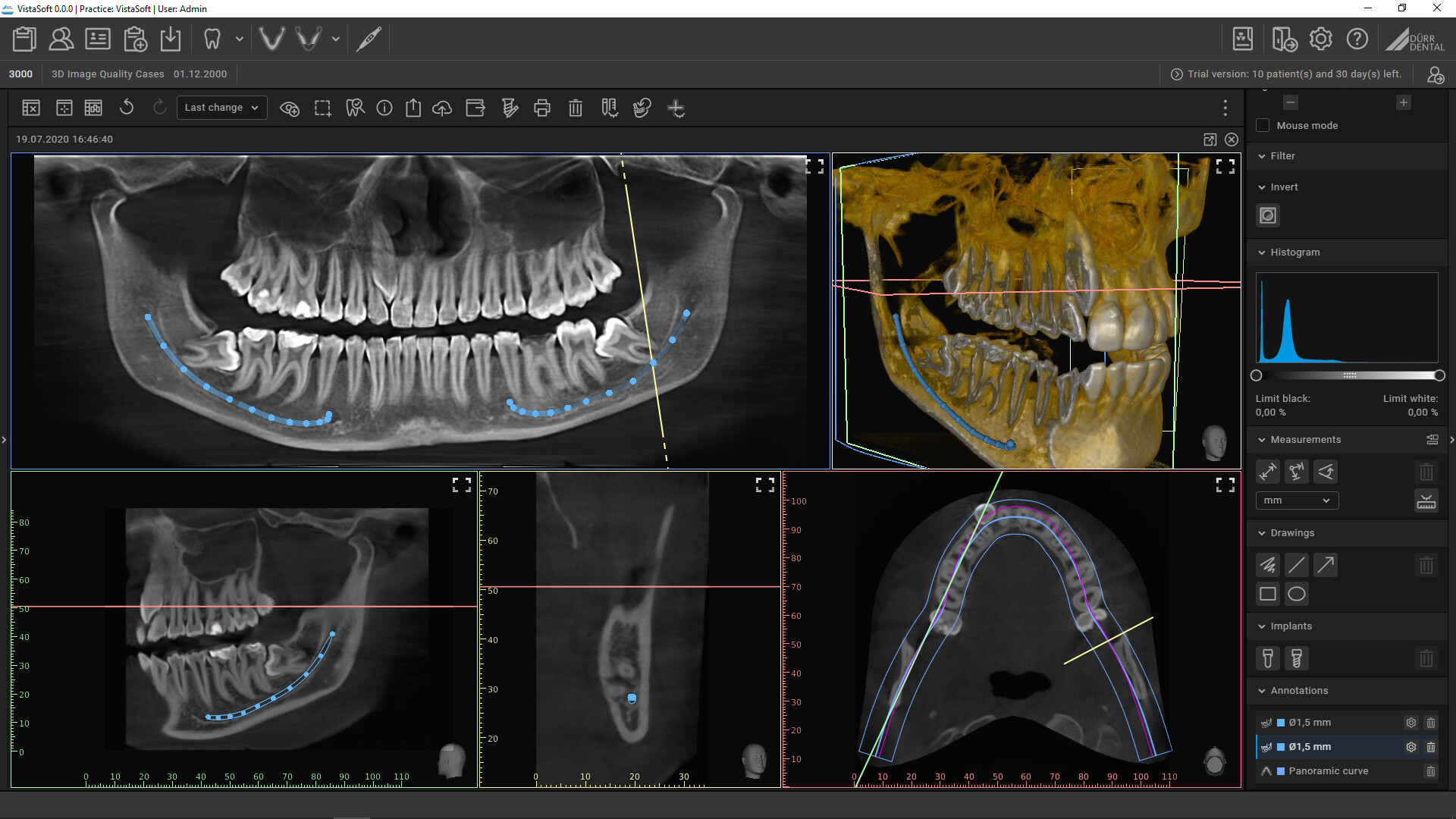Viewport: 1456px width, 819px height.
Task: Switch to the 3D Image Quality Cases tab
Action: pos(108,74)
